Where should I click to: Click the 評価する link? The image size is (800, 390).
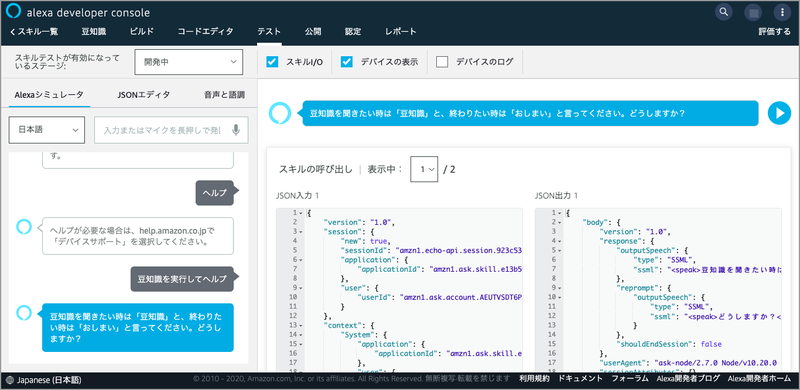coord(774,32)
